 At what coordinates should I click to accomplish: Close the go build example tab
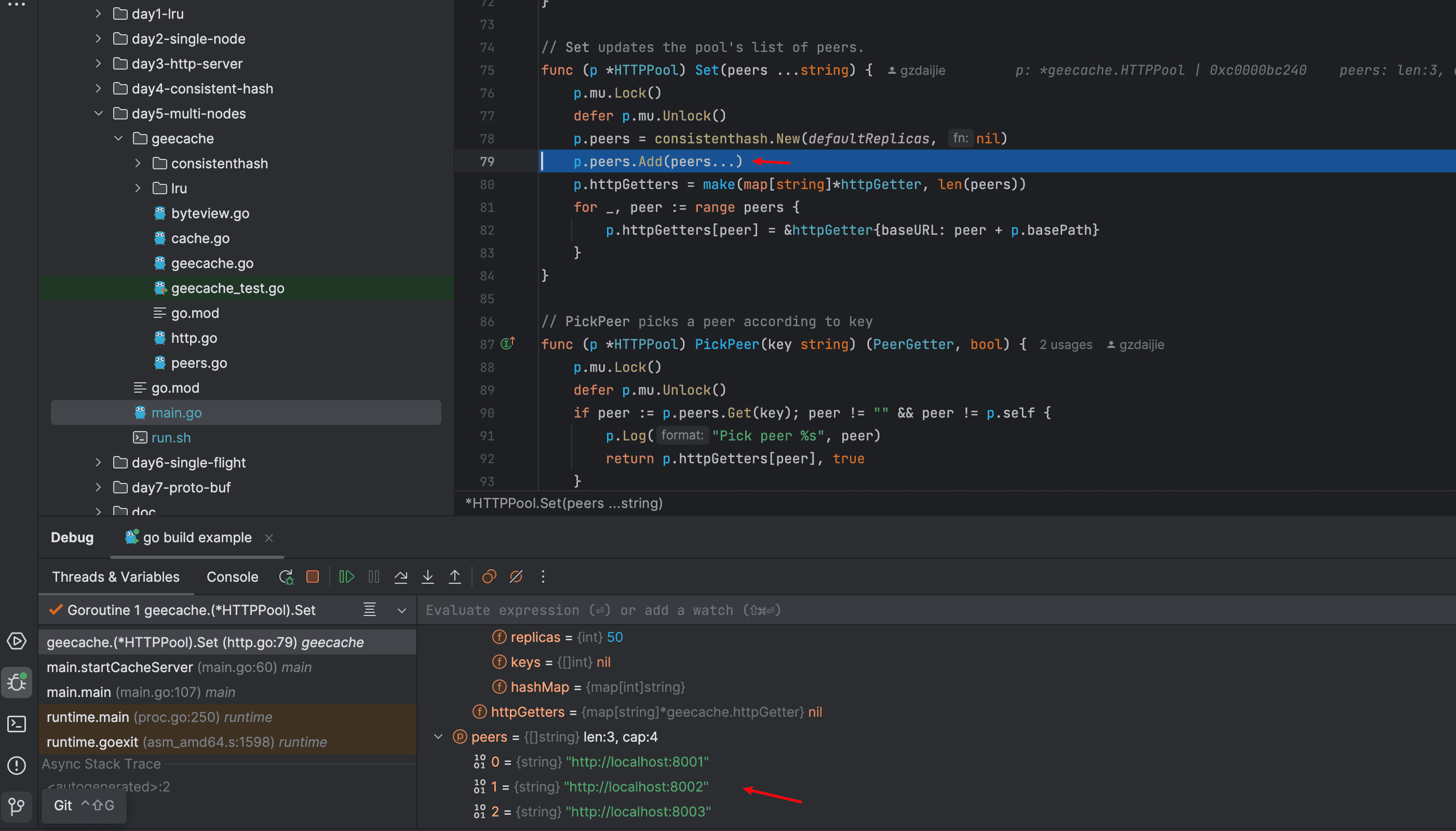coord(269,538)
